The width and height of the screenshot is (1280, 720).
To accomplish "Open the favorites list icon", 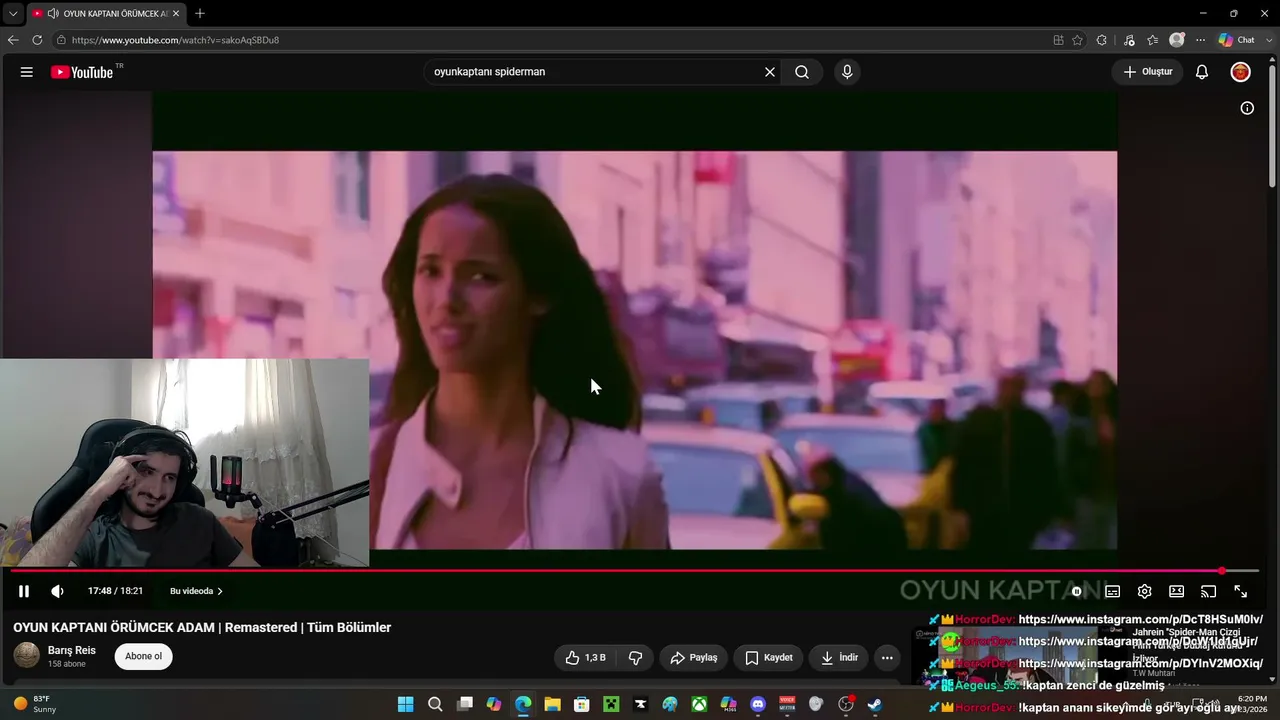I will 1152,40.
